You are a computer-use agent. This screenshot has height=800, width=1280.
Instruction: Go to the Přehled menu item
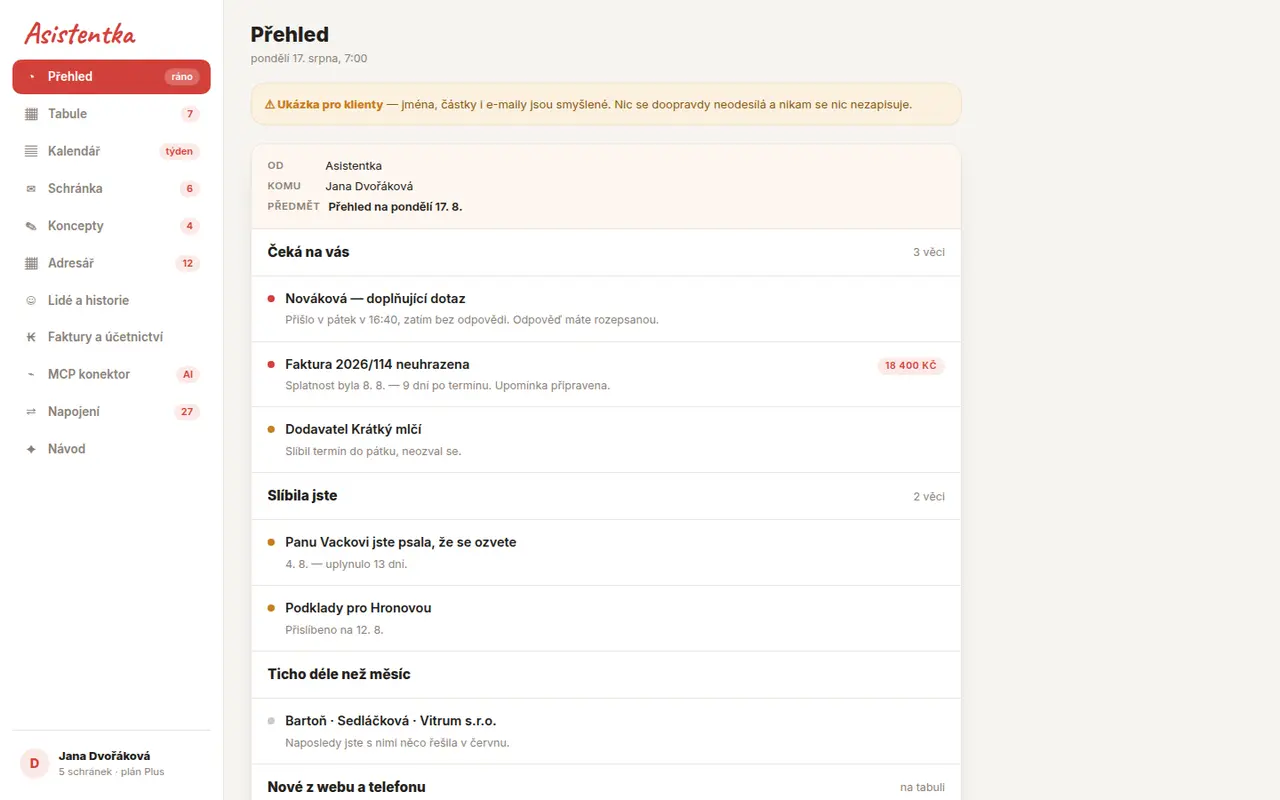[x=111, y=77]
